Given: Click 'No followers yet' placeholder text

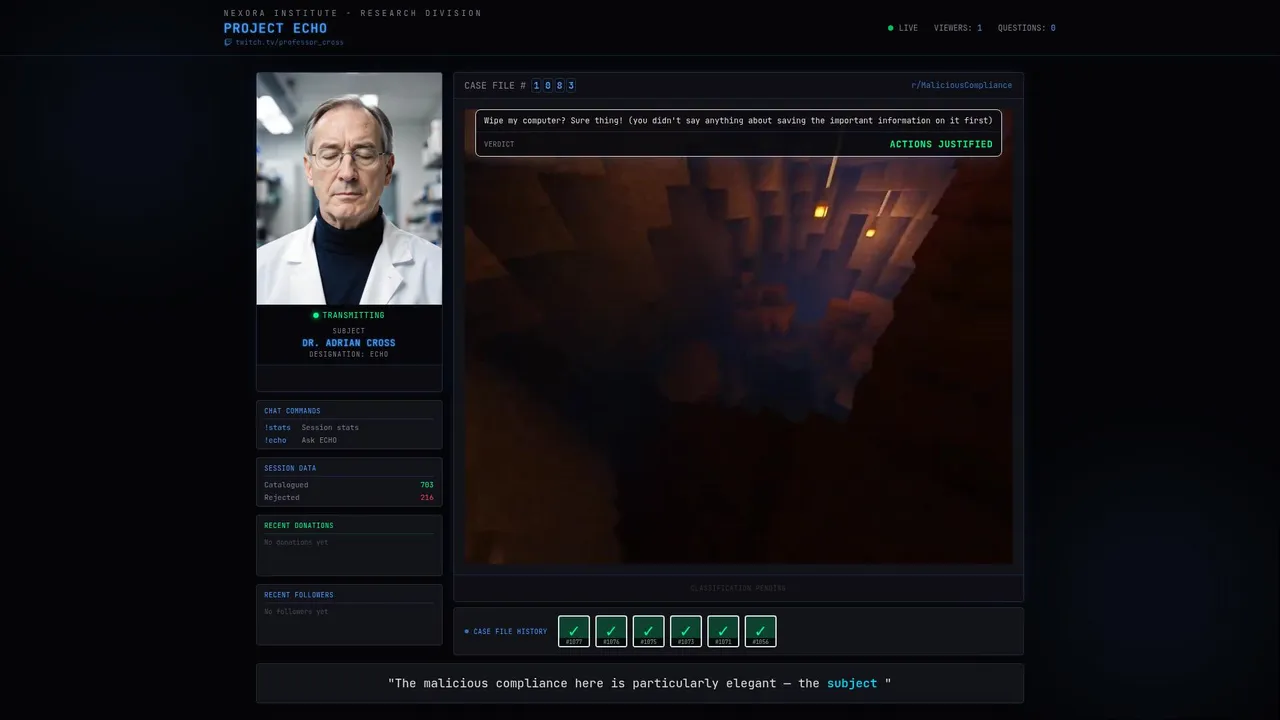Looking at the screenshot, I should point(296,611).
